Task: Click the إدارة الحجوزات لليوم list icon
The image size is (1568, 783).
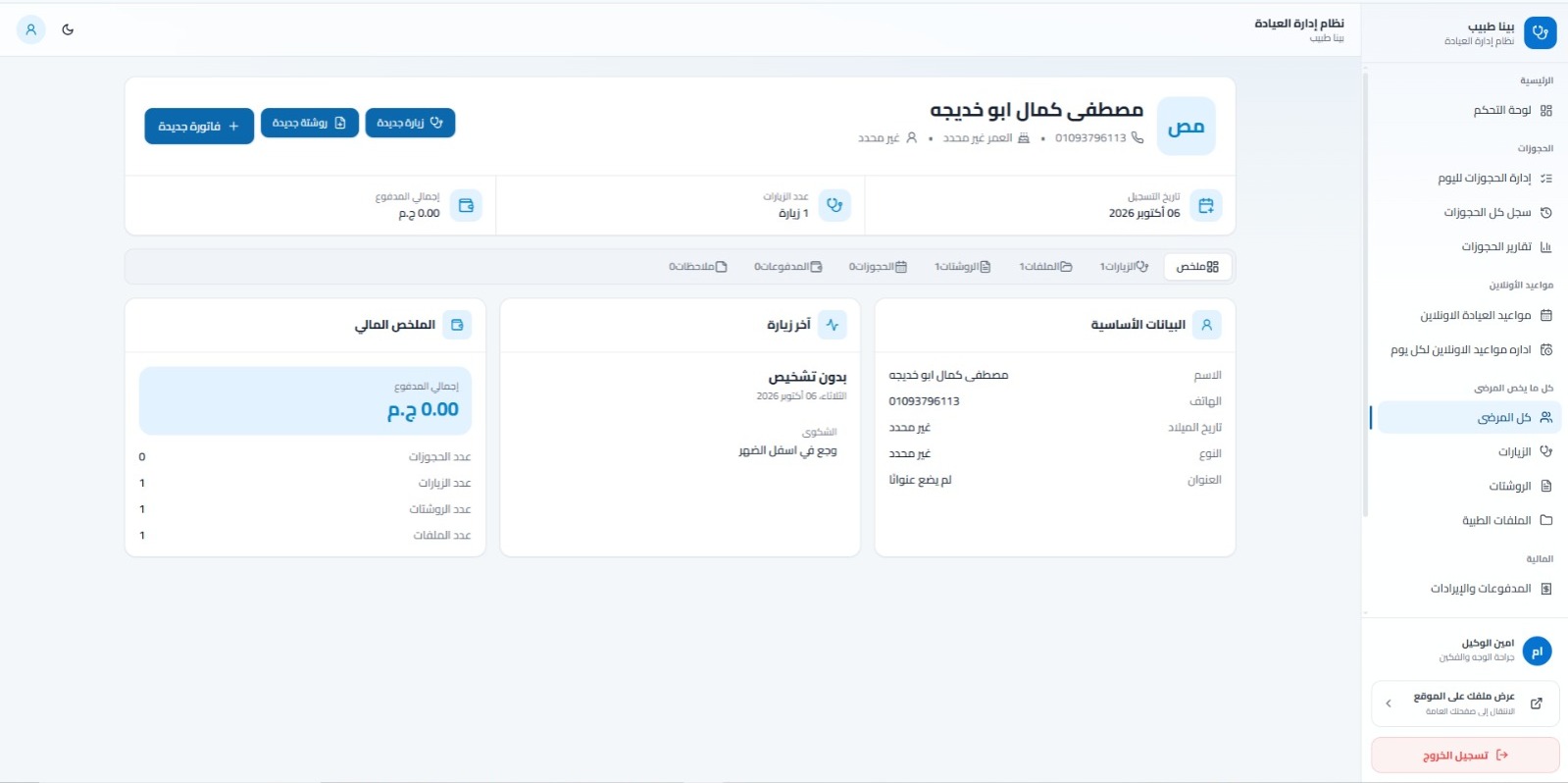Action: pos(1546,179)
